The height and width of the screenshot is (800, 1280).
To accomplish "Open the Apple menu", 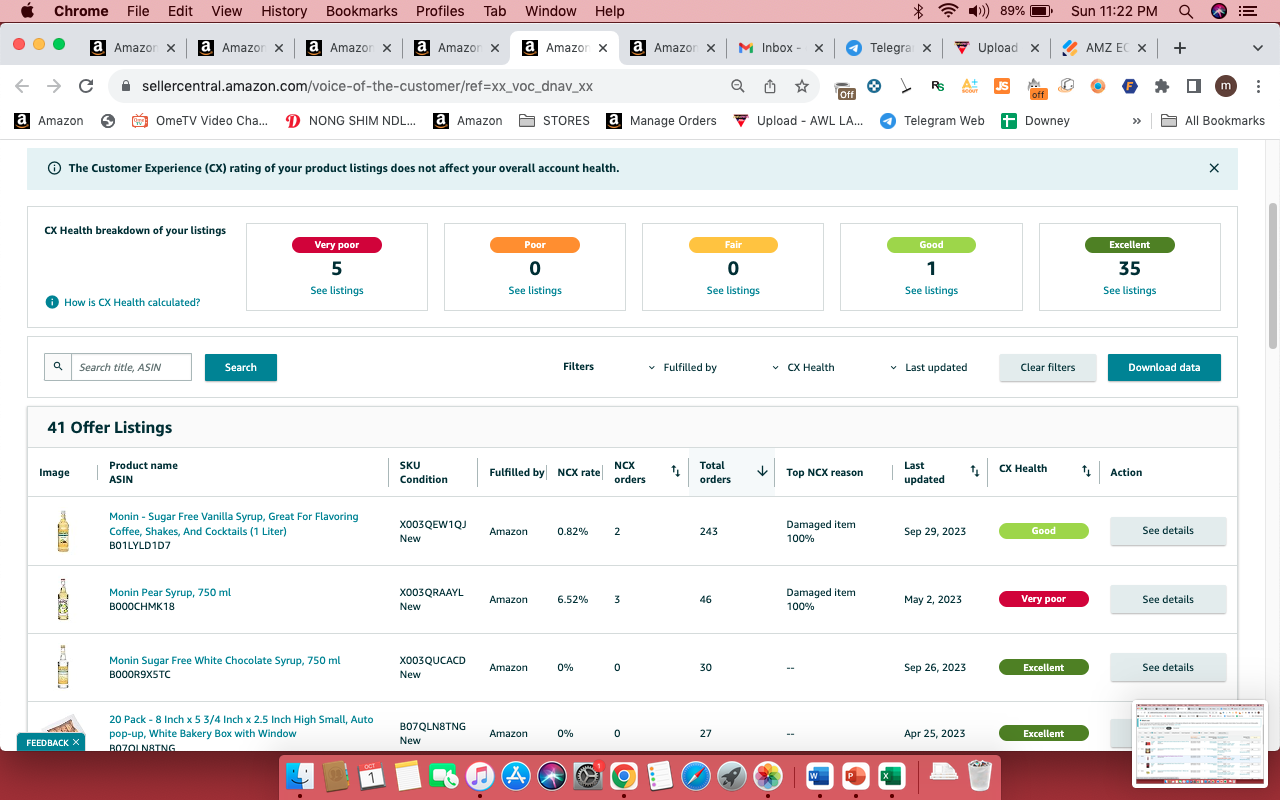I will [27, 11].
